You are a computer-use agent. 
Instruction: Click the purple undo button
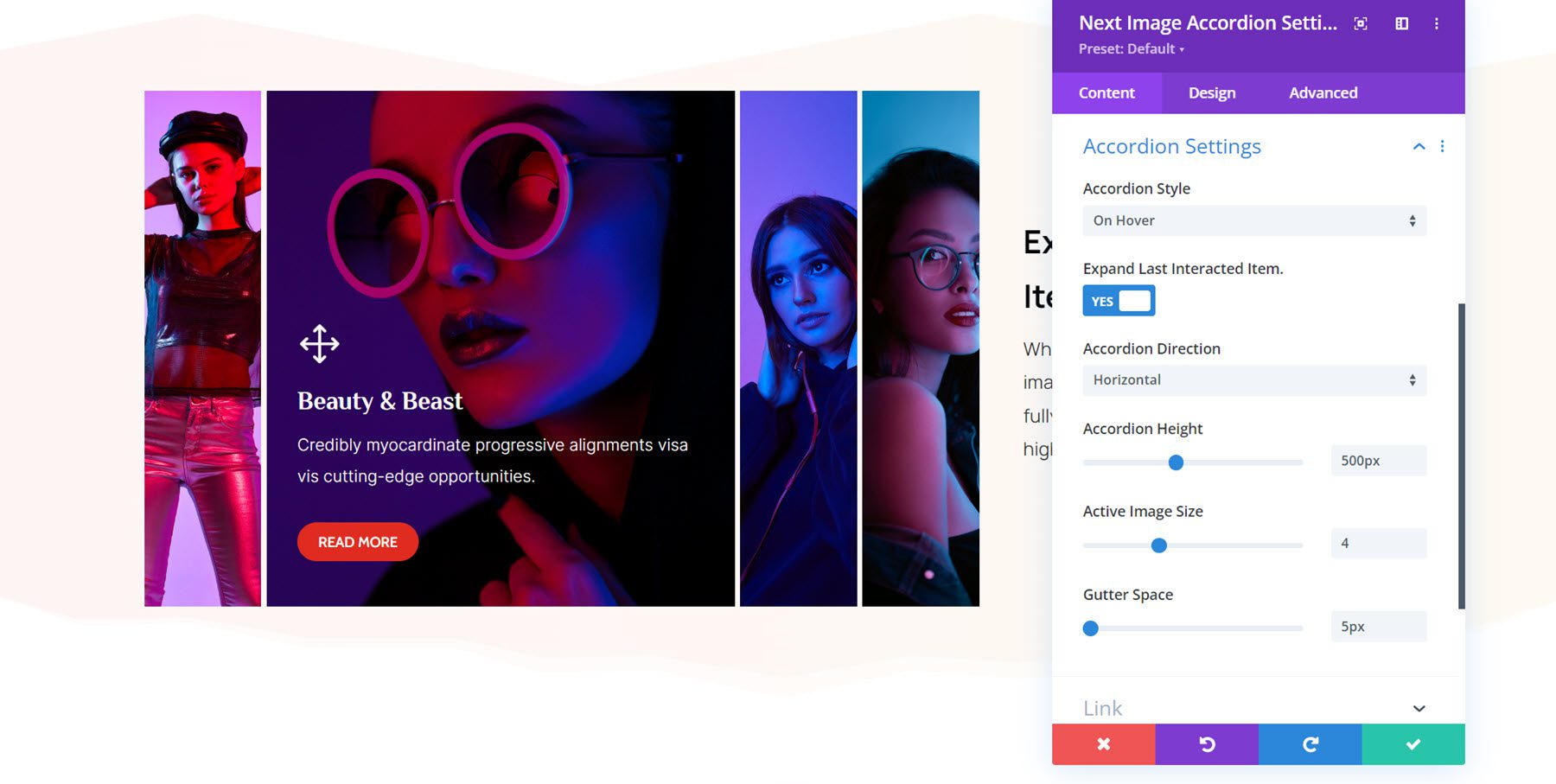point(1207,744)
